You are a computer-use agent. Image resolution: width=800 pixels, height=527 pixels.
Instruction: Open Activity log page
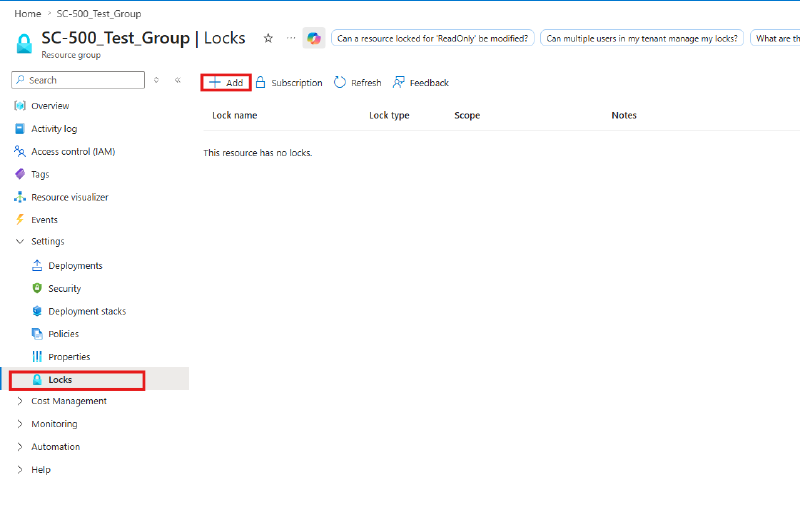pos(54,129)
